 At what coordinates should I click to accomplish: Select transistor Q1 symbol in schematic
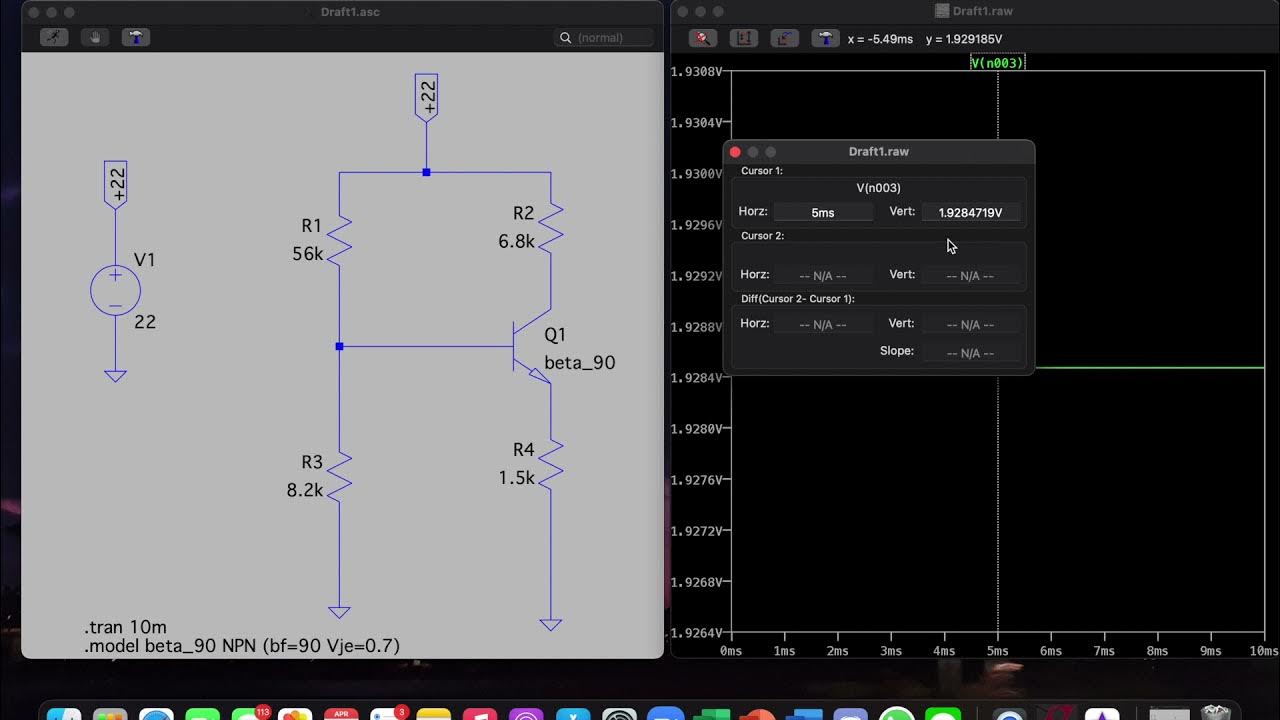[530, 347]
